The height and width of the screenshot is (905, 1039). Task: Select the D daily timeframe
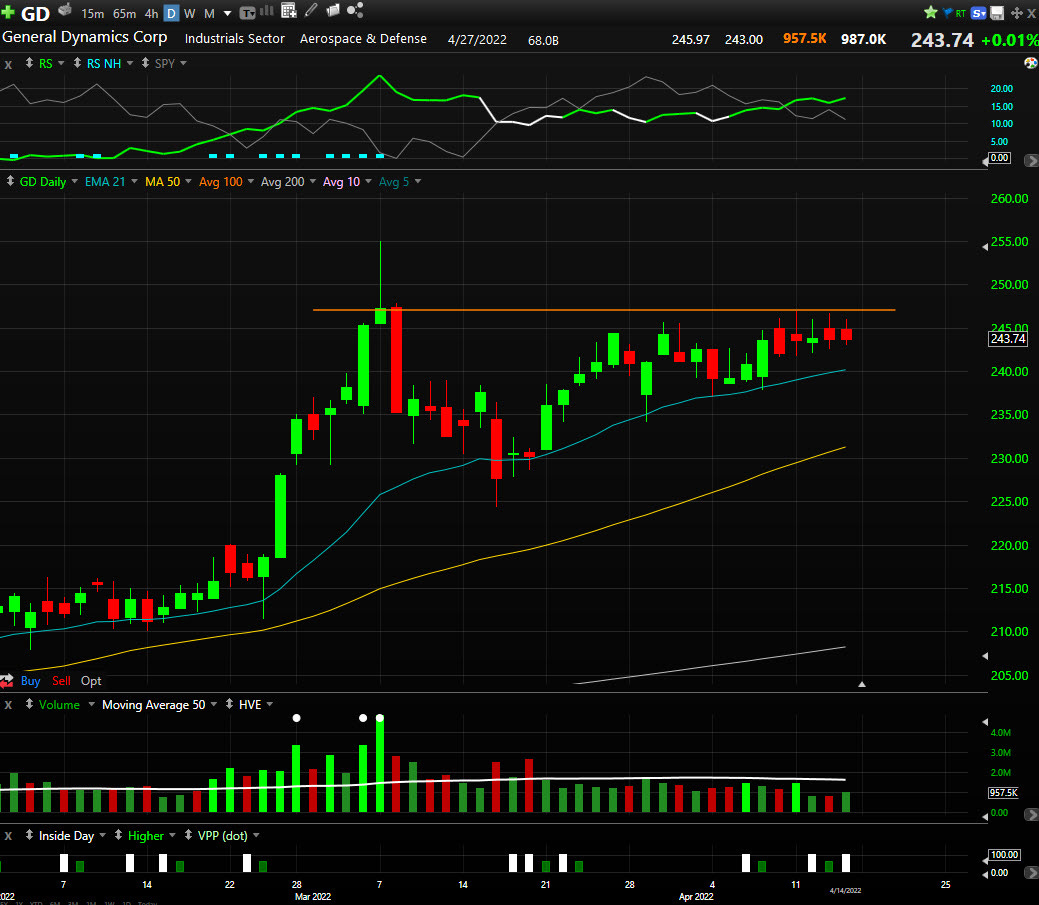point(171,13)
